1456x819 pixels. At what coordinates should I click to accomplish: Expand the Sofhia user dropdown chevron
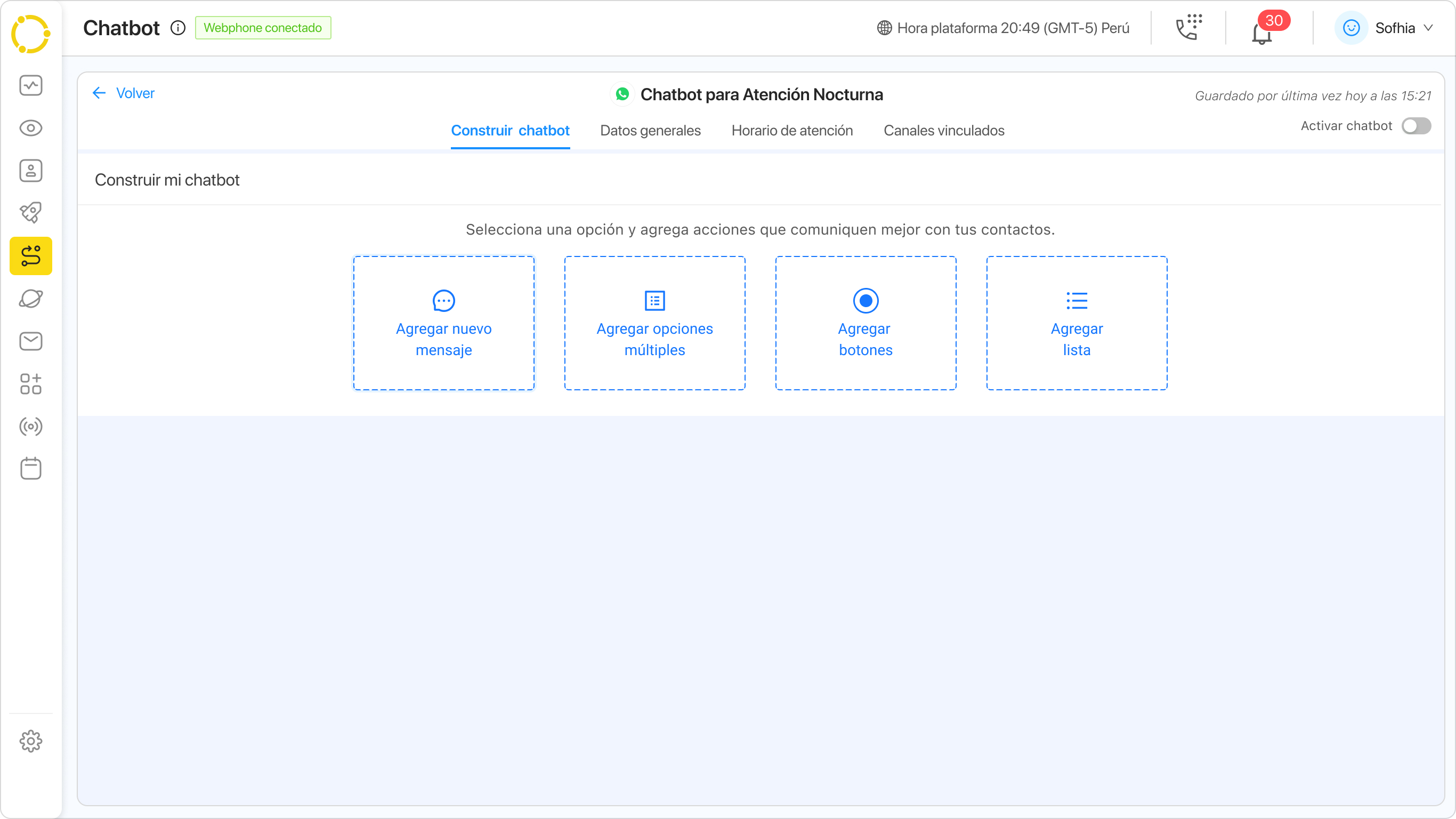pos(1428,28)
